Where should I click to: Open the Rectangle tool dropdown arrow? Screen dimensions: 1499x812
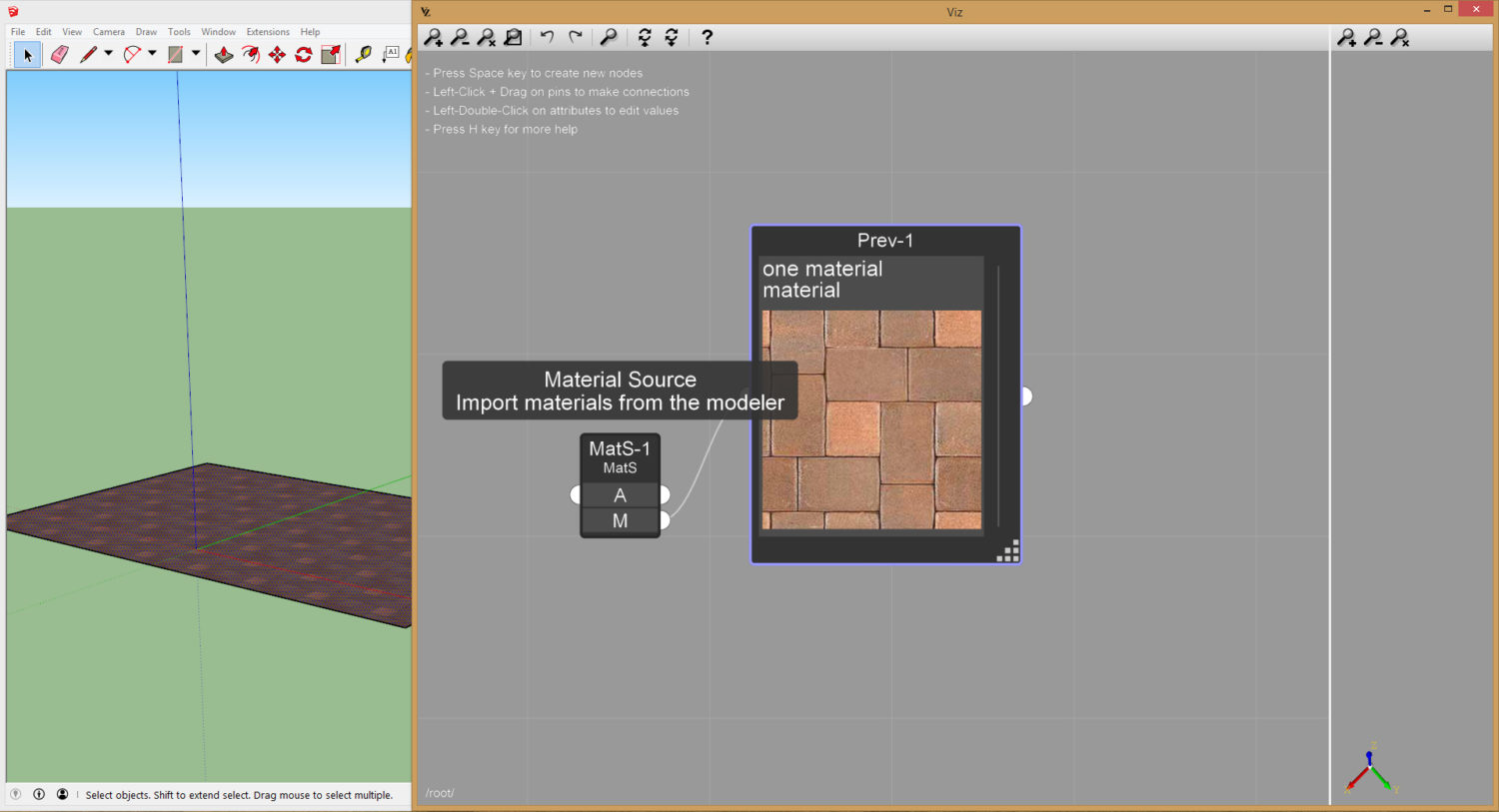[196, 54]
